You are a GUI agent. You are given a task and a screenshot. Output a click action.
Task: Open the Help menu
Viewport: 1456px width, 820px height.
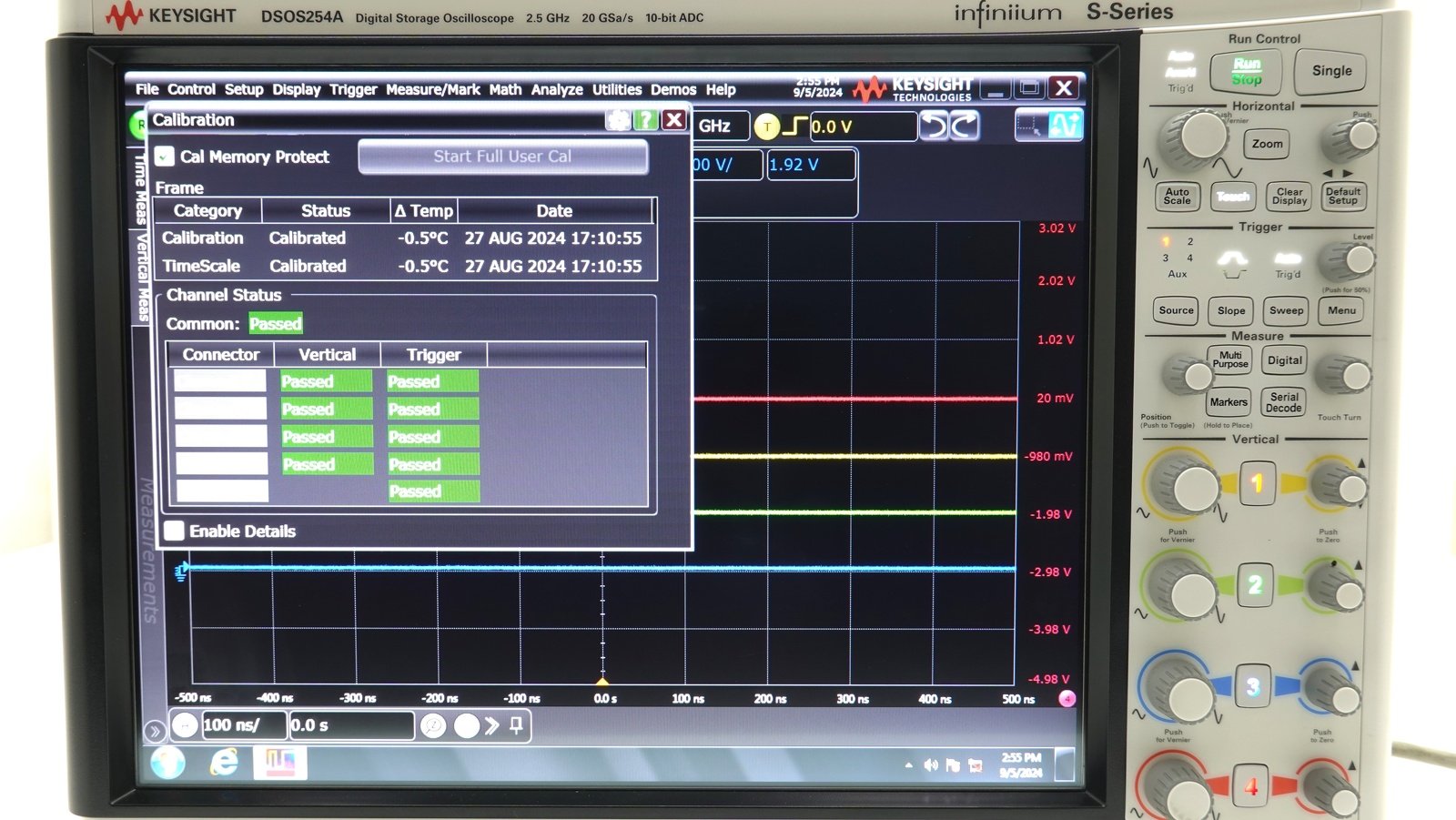[x=721, y=89]
